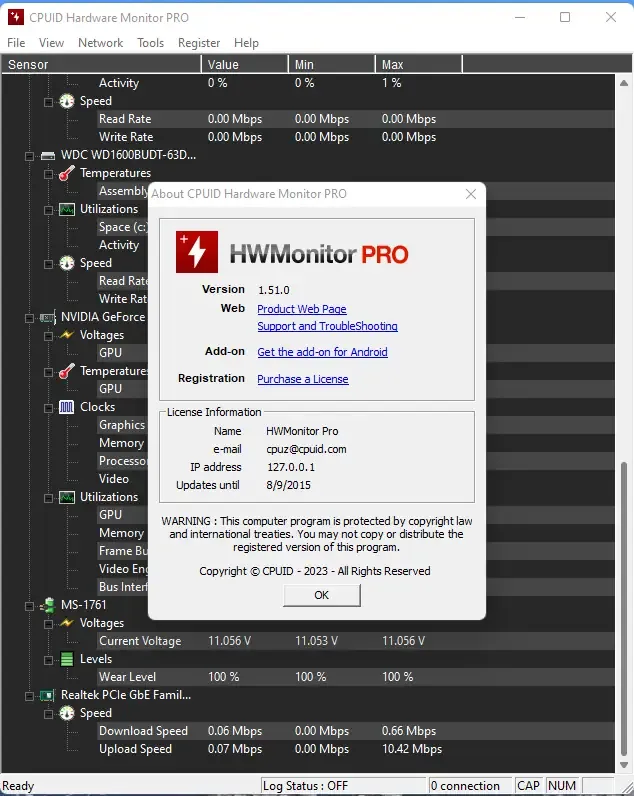Collapse the NVIDIA GeForce node

(x=29, y=318)
